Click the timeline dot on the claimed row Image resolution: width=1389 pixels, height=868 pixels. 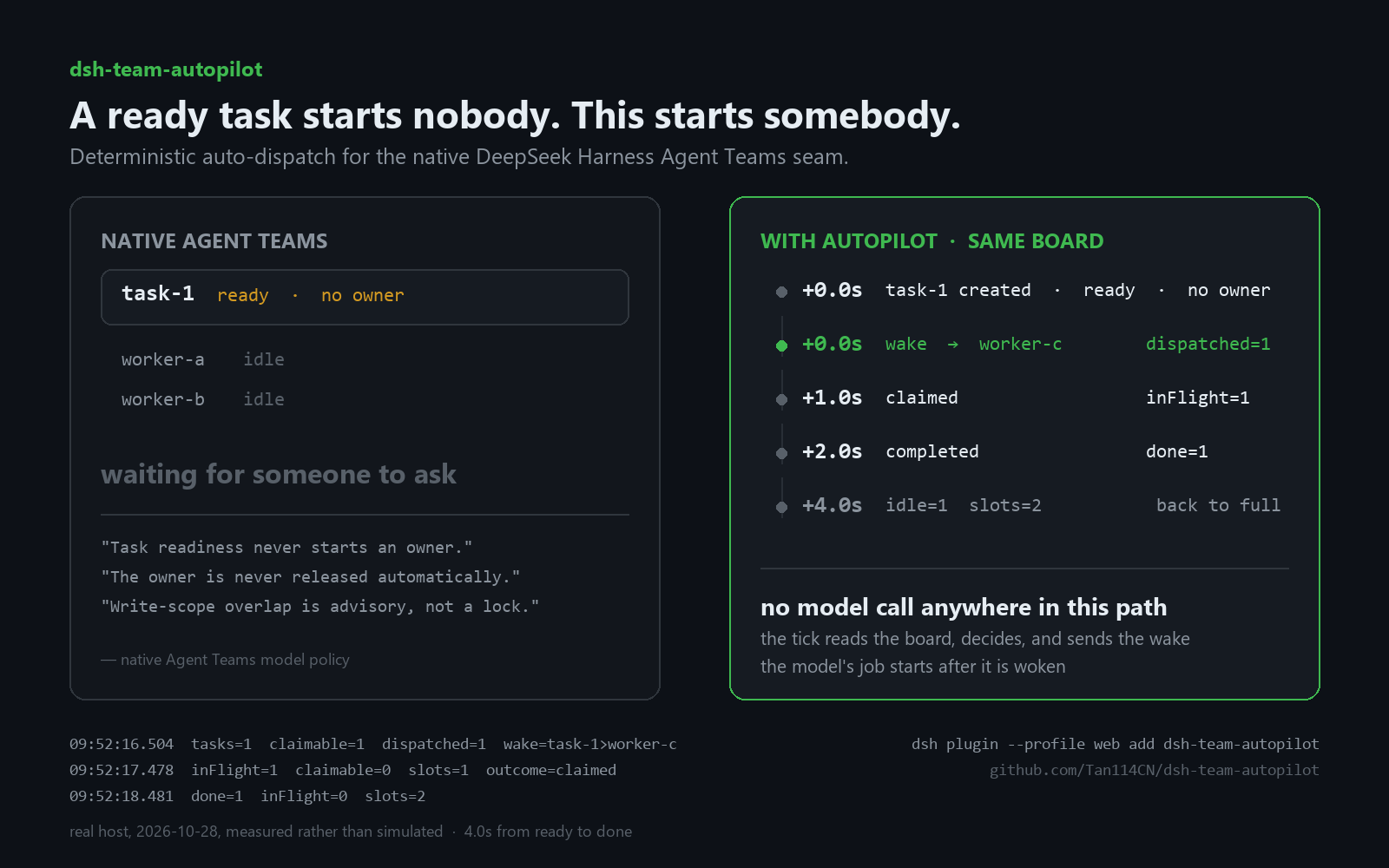(781, 399)
